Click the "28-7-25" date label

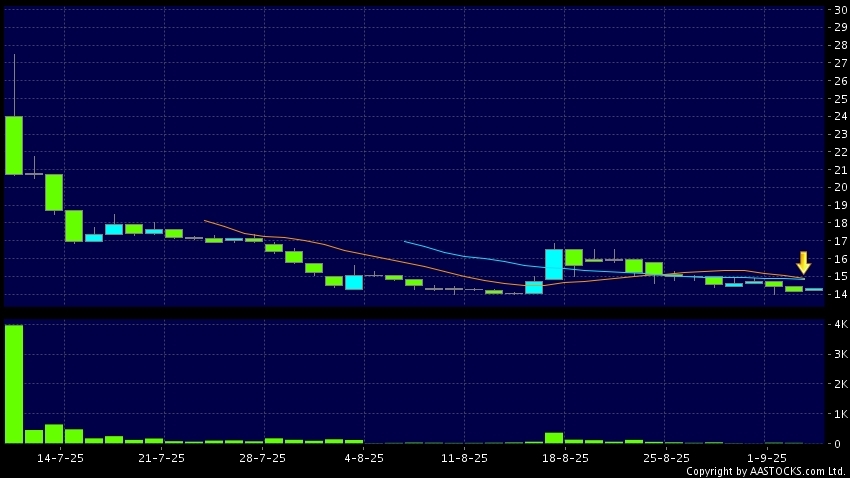(x=262, y=458)
